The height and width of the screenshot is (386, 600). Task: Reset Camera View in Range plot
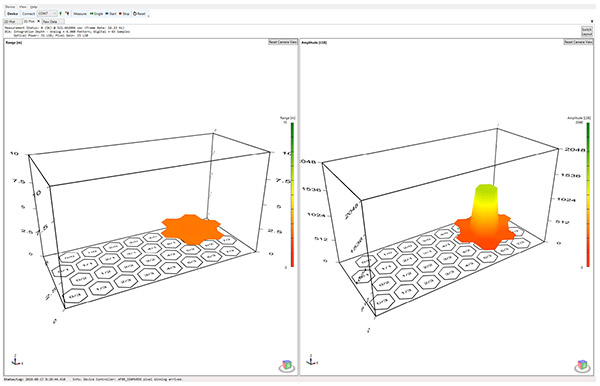[282, 42]
